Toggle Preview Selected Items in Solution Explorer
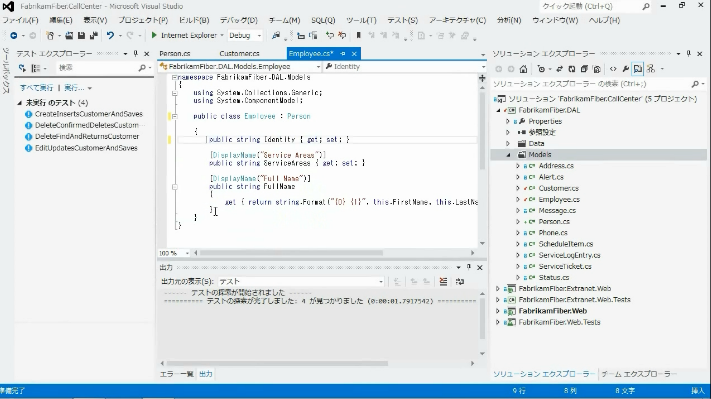The width and height of the screenshot is (711, 399). [638, 69]
